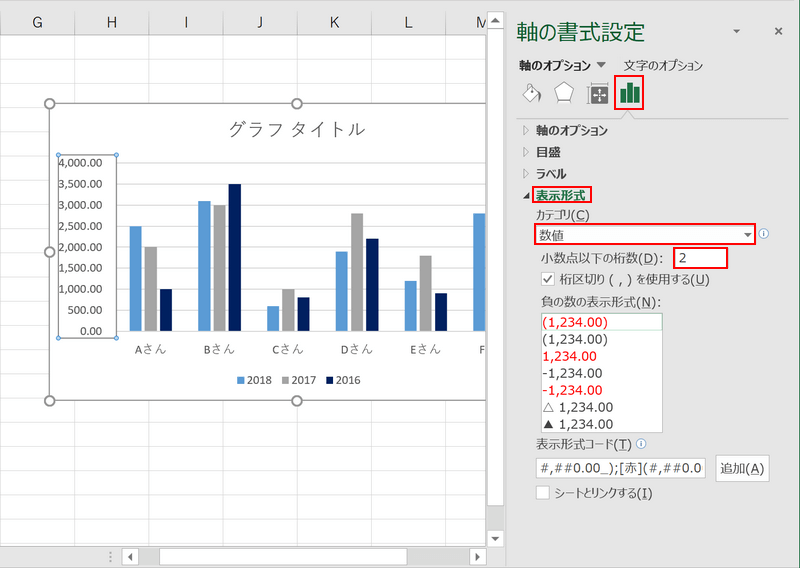The width and height of the screenshot is (800, 568).
Task: Enable the シートとリンクする checkbox
Action: (x=543, y=492)
